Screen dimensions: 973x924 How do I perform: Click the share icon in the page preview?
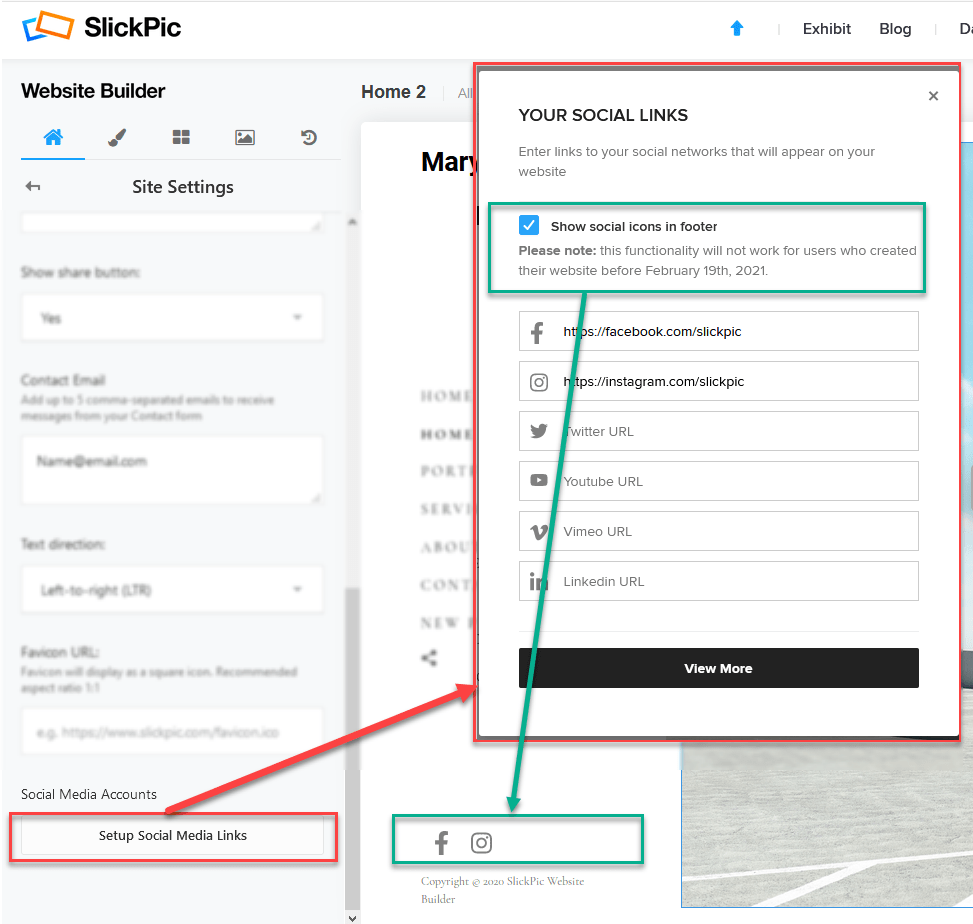[x=429, y=658]
